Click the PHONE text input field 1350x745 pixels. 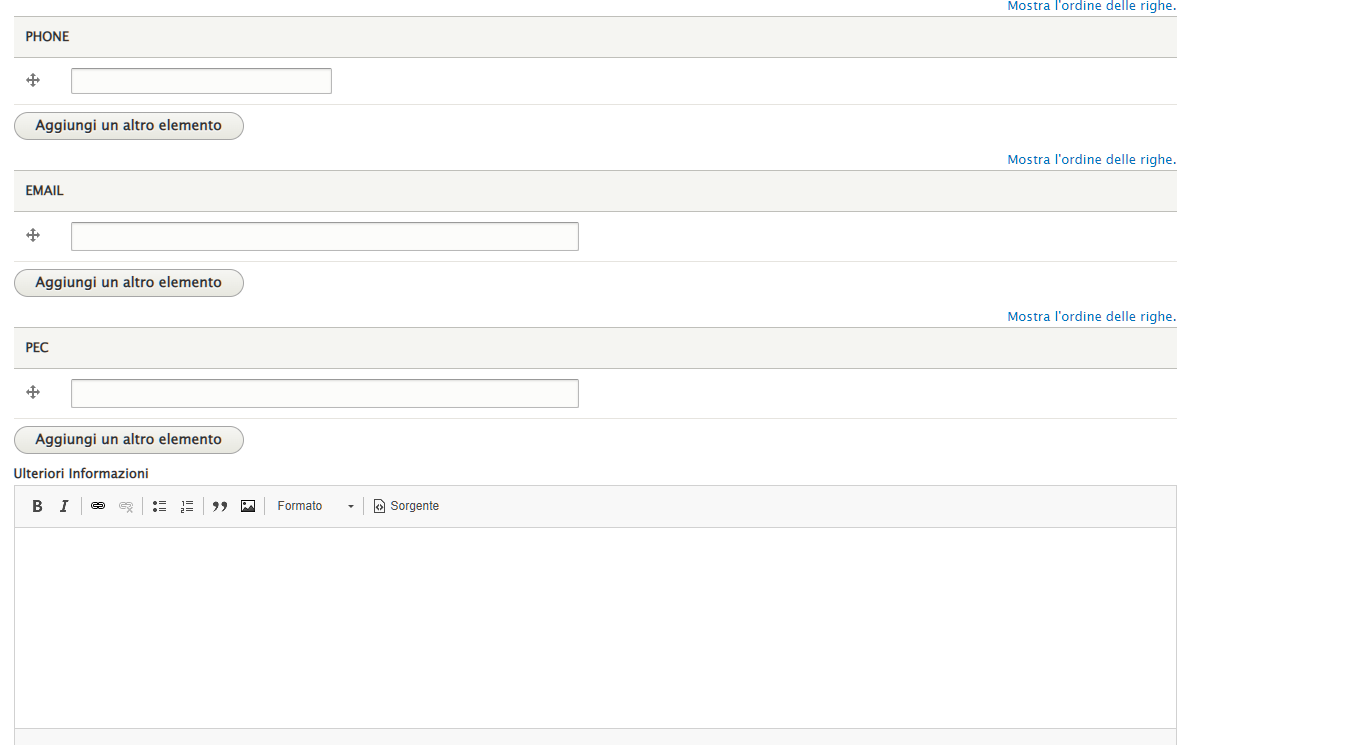coord(201,81)
